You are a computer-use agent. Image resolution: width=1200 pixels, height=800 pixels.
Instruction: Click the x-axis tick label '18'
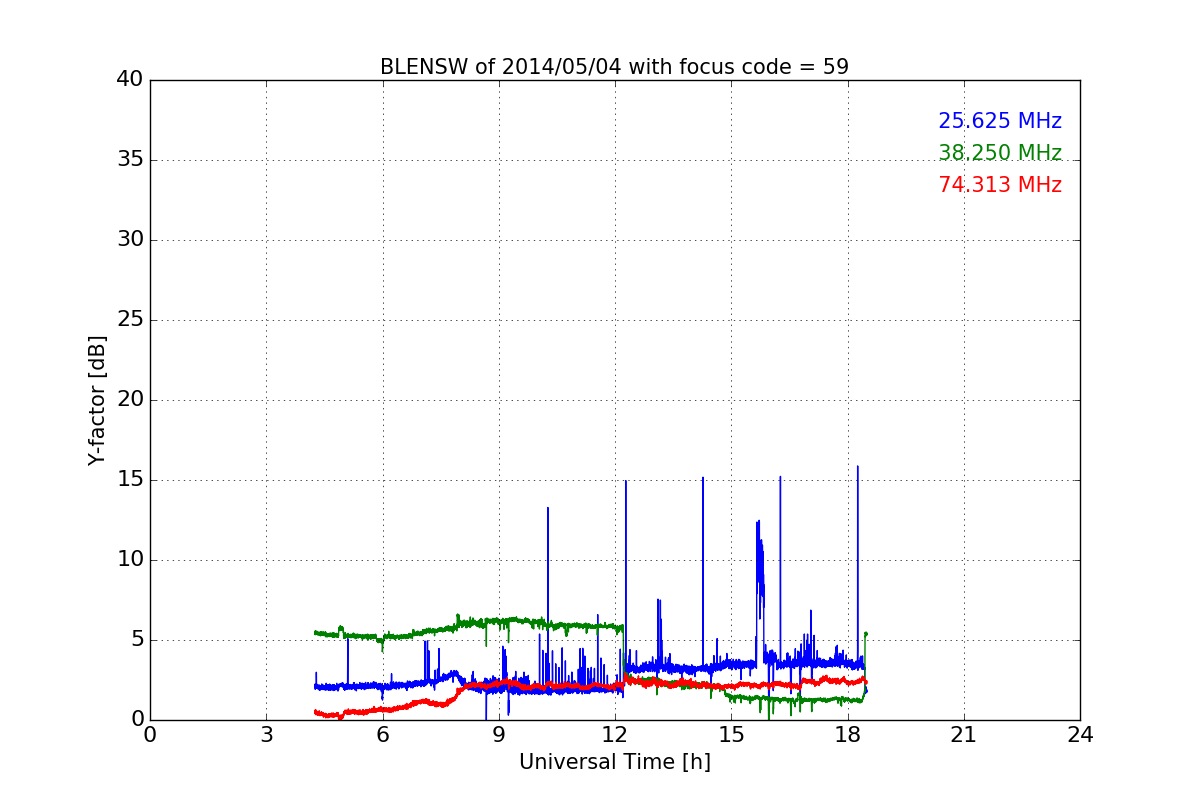point(847,735)
